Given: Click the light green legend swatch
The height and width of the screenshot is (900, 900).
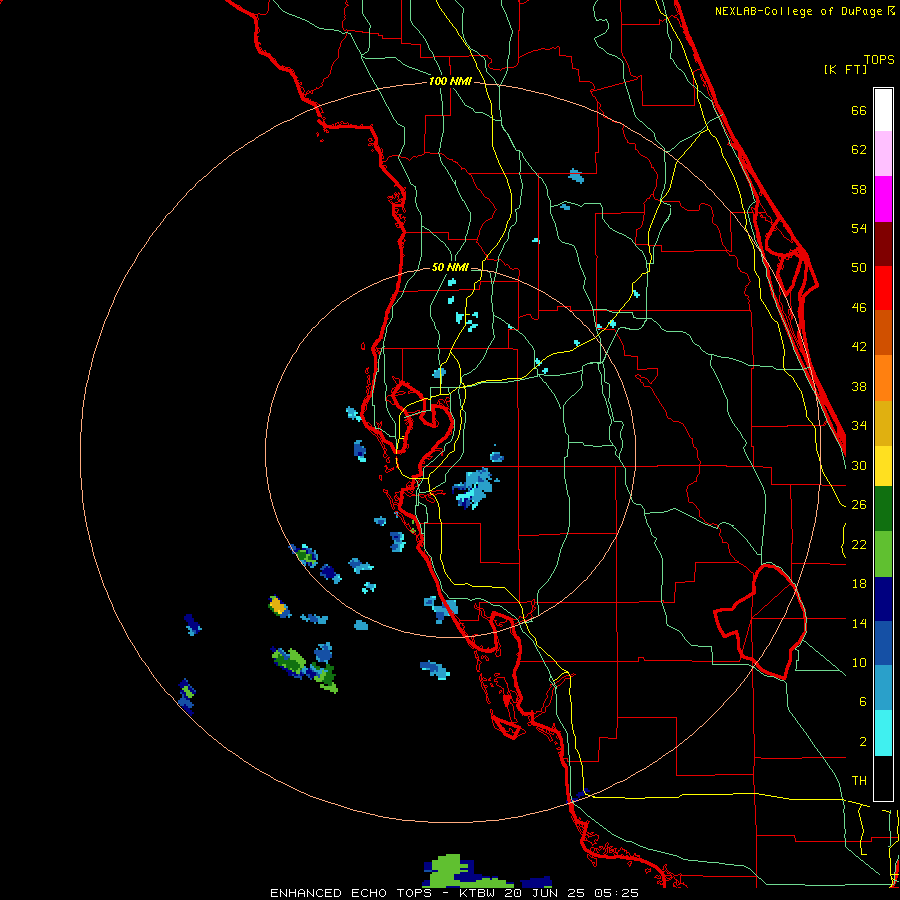Looking at the screenshot, I should pyautogui.click(x=883, y=554).
